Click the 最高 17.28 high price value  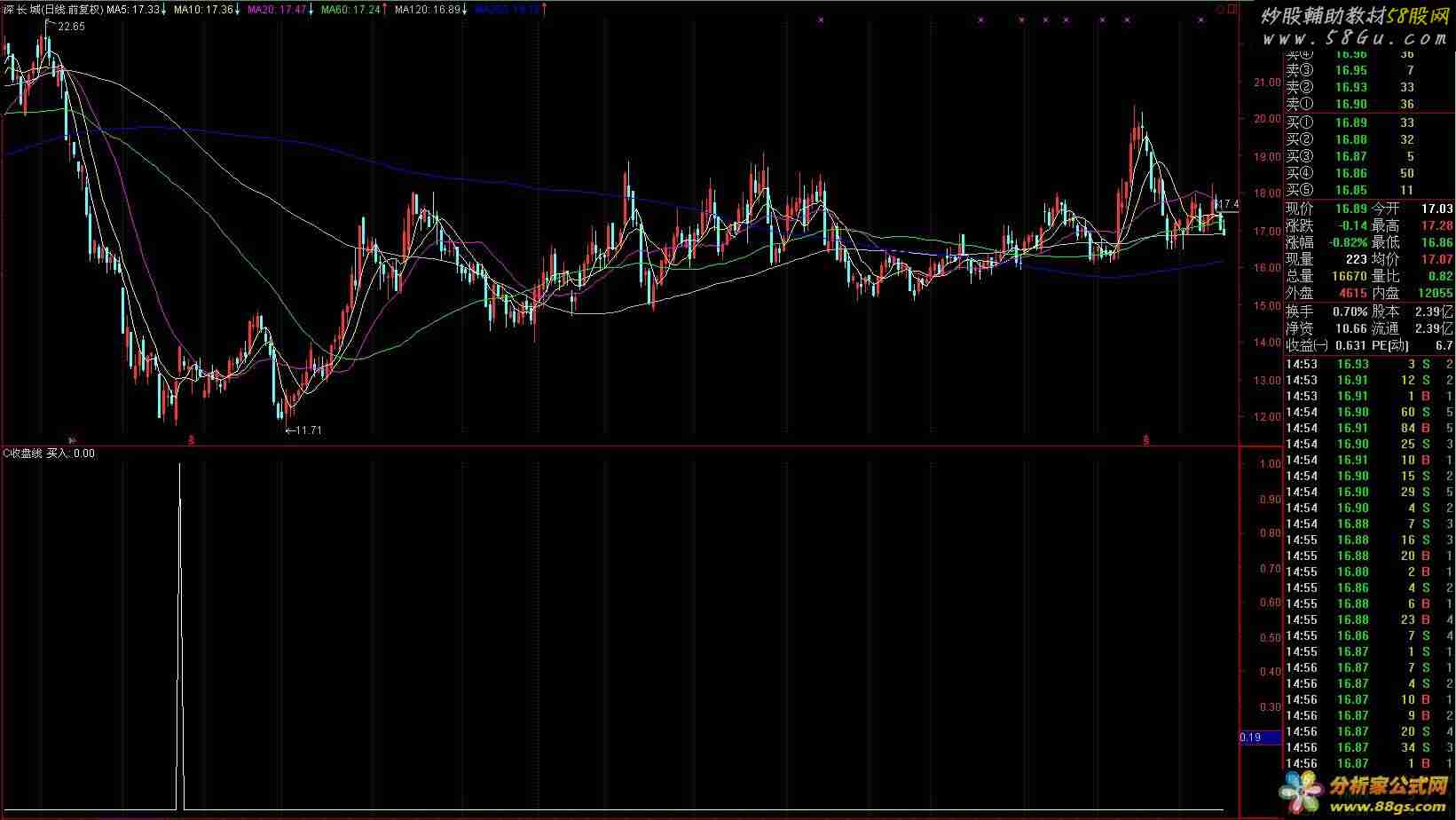pyautogui.click(x=1436, y=225)
